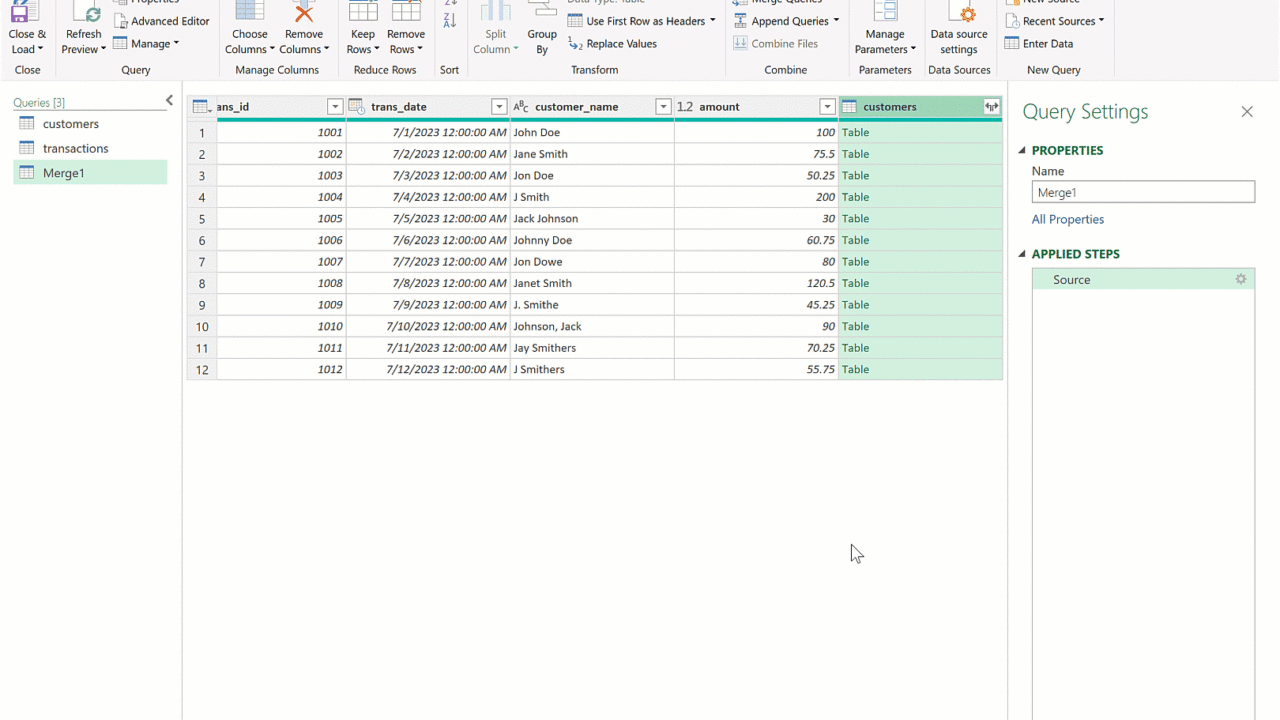Click the Keep Rows icon
The width and height of the screenshot is (1280, 720).
click(362, 14)
